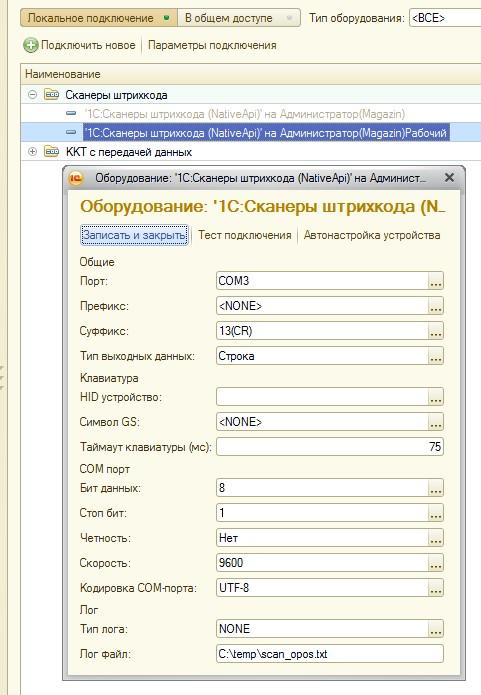Toggle В общем доступе mode button
The image size is (481, 695).
239,18
